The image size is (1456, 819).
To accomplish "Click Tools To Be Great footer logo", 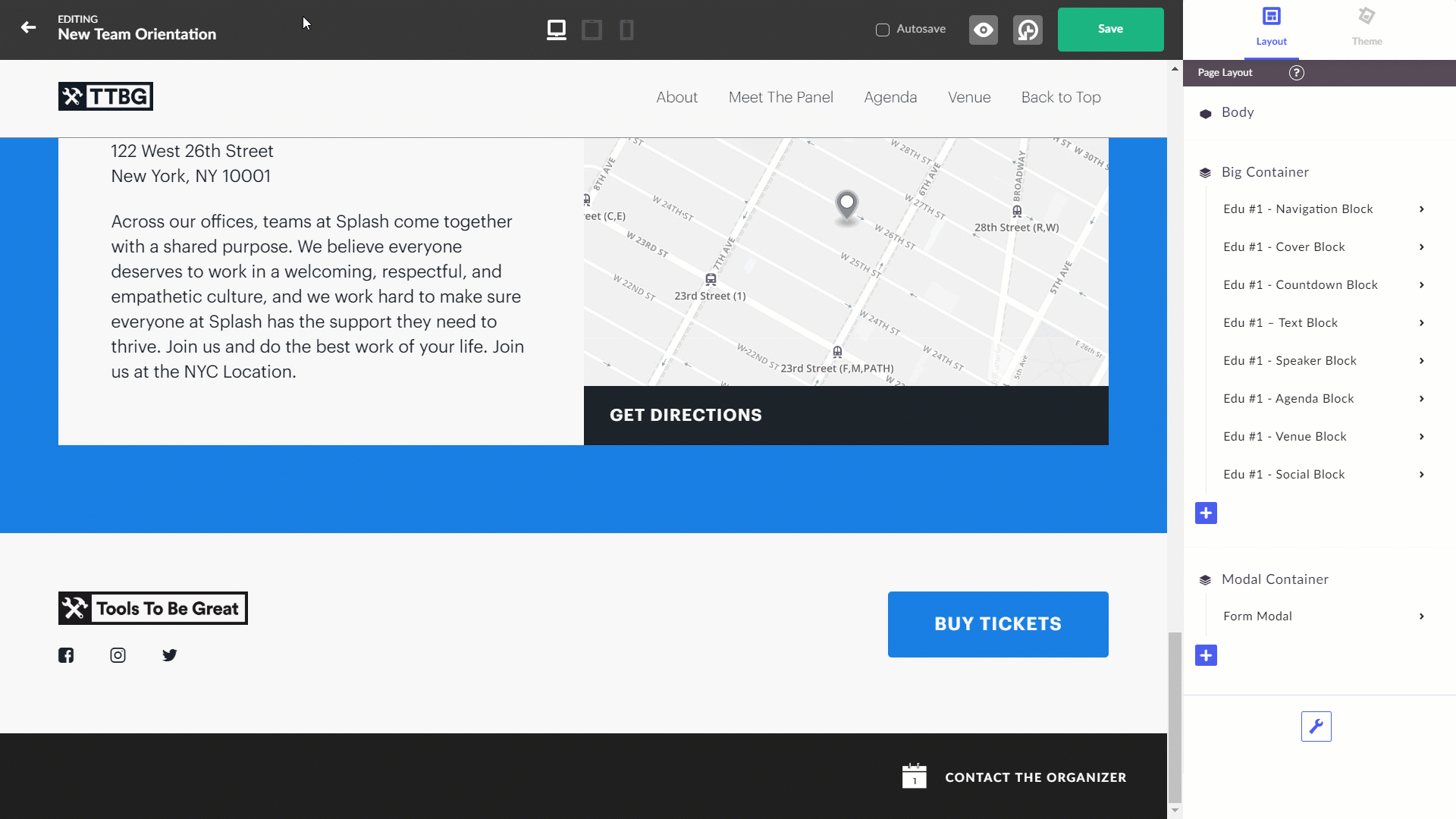I will coord(153,608).
